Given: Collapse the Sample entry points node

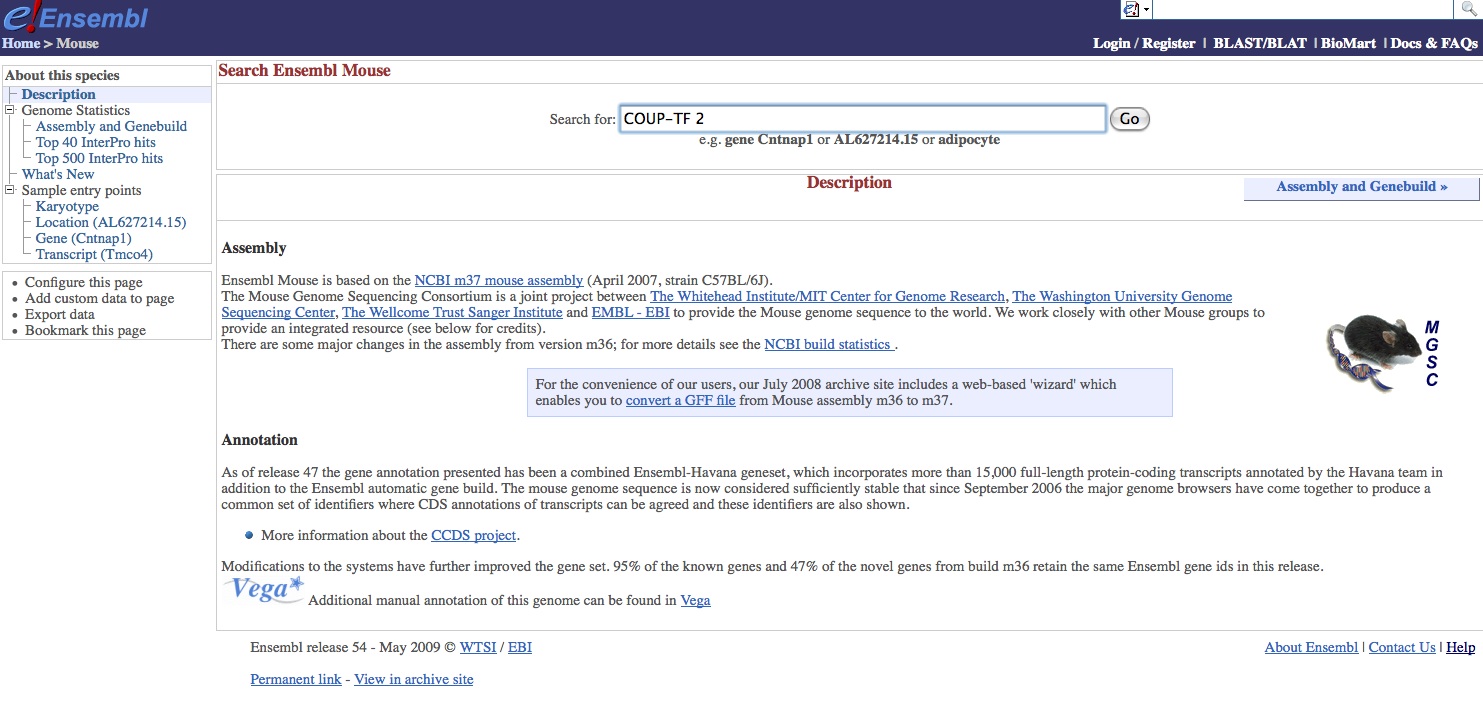Looking at the screenshot, I should point(10,191).
